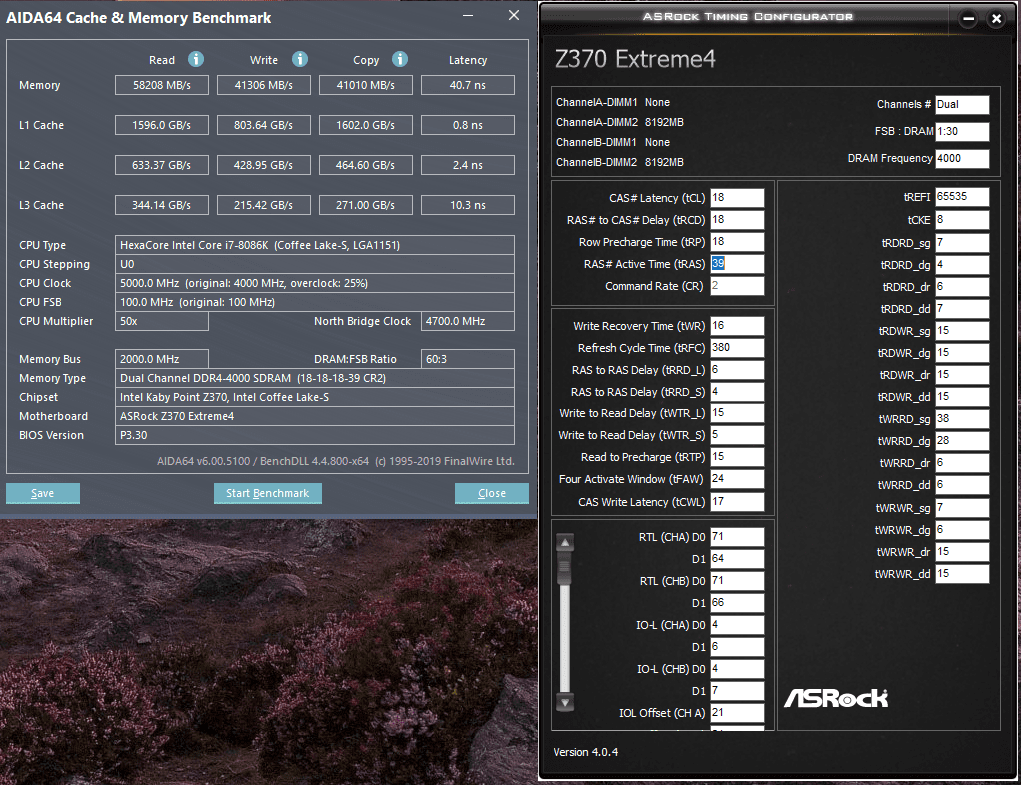This screenshot has width=1021, height=785.
Task: Click the IOL Offset (CH A) field
Action: [737, 713]
